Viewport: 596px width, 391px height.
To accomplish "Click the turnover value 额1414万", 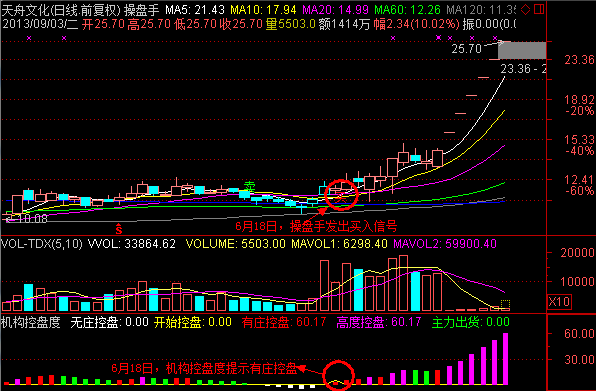I will pos(344,24).
